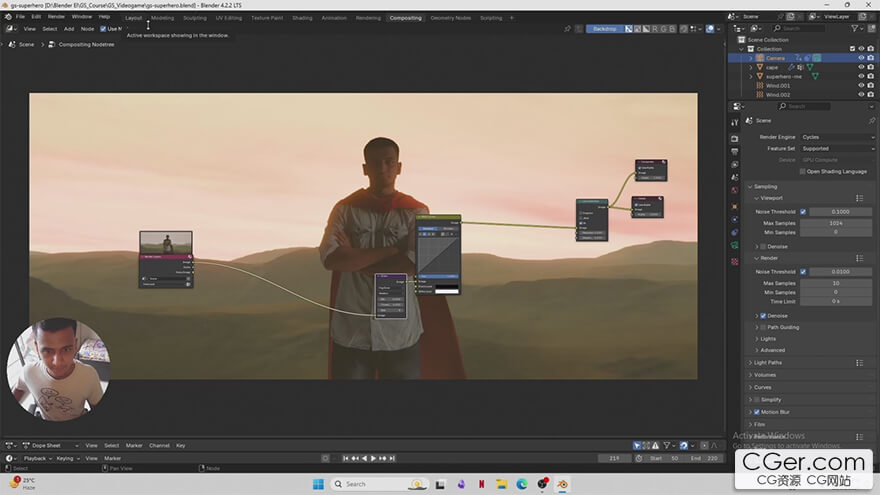Click the Blender logo menu icon
This screenshot has height=495, width=880.
(8, 17)
